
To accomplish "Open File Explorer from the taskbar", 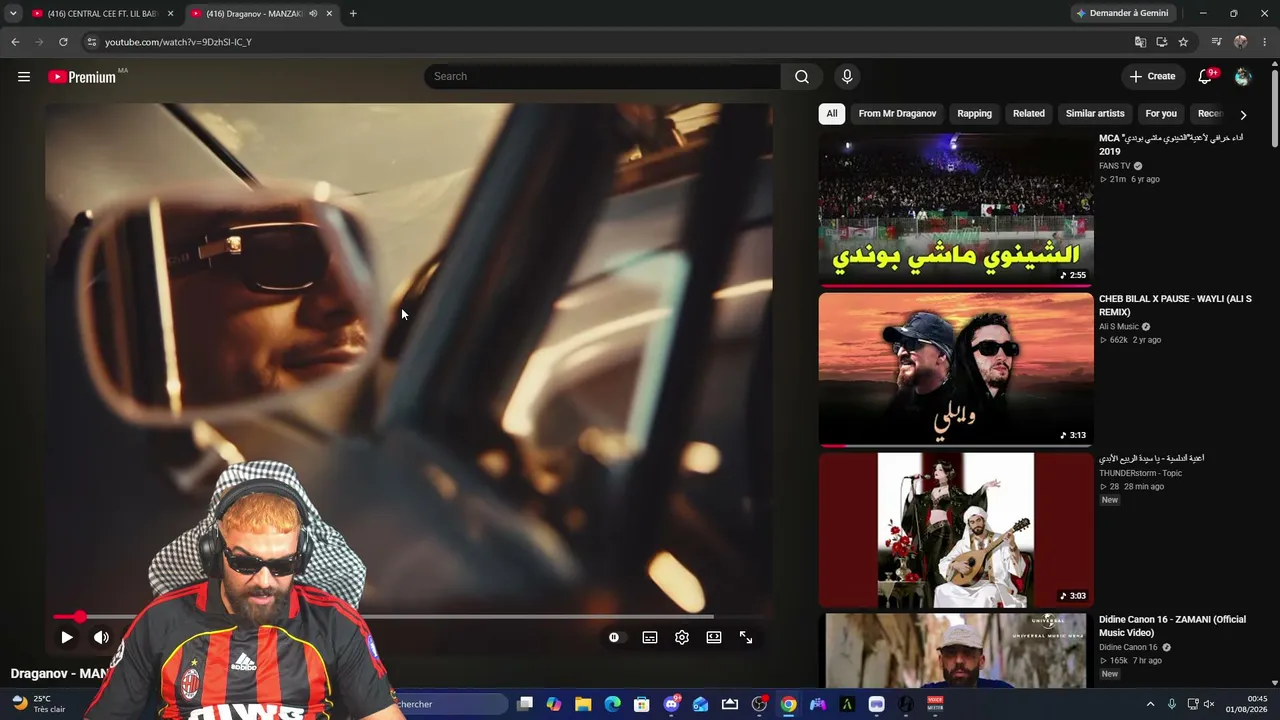I will pyautogui.click(x=583, y=704).
